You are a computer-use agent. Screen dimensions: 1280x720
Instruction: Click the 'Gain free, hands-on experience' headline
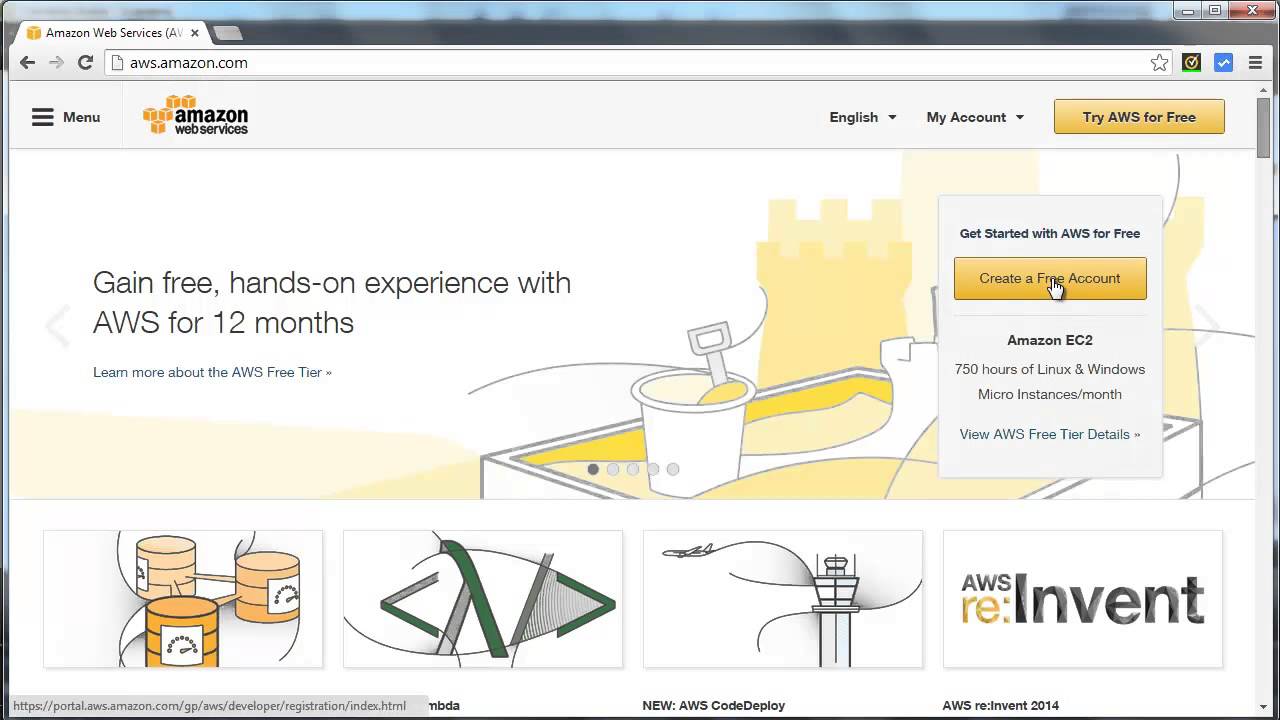[332, 302]
